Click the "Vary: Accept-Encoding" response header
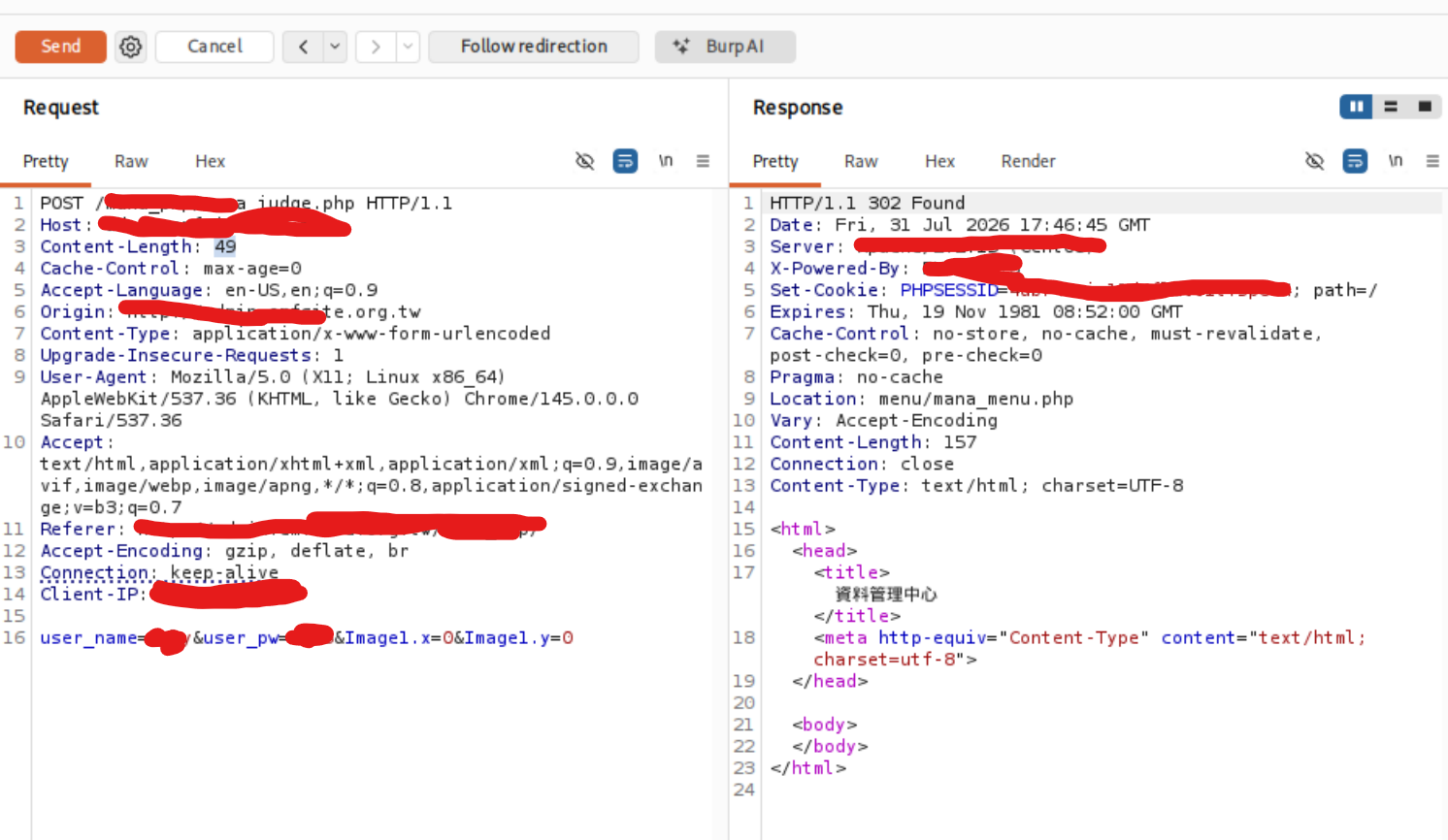 pos(883,420)
